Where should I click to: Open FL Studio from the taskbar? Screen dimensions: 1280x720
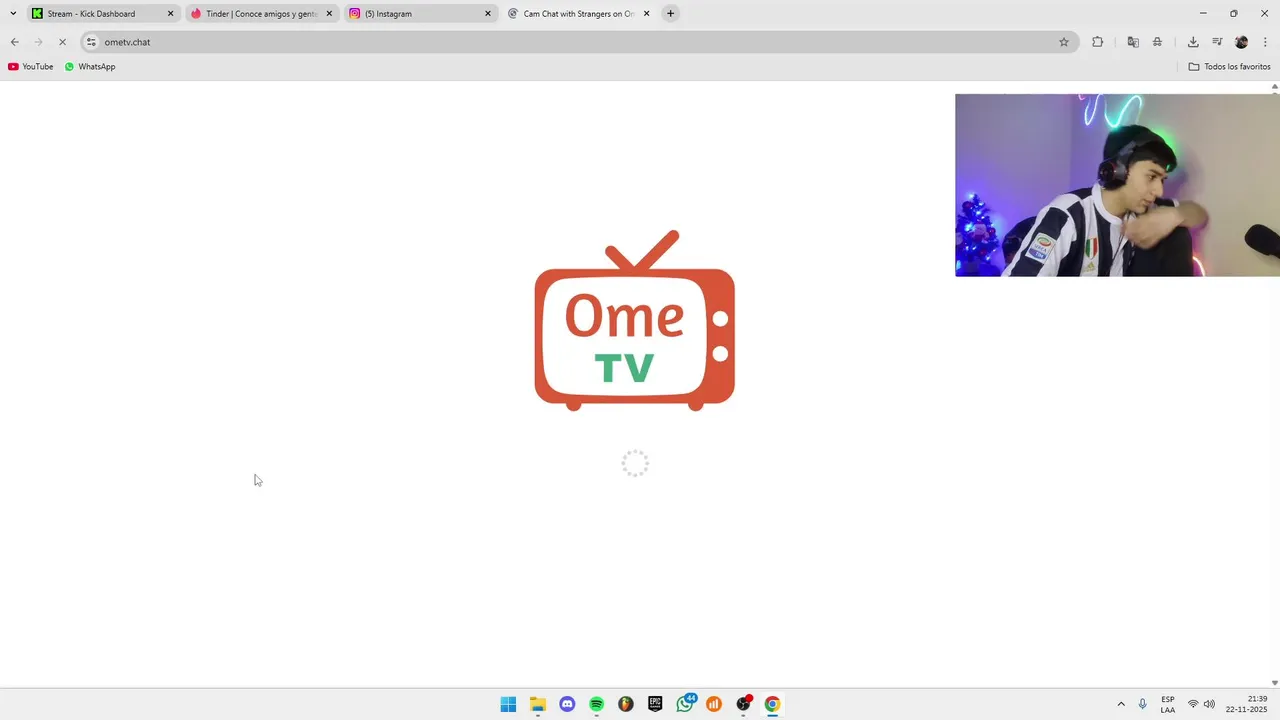coord(626,704)
